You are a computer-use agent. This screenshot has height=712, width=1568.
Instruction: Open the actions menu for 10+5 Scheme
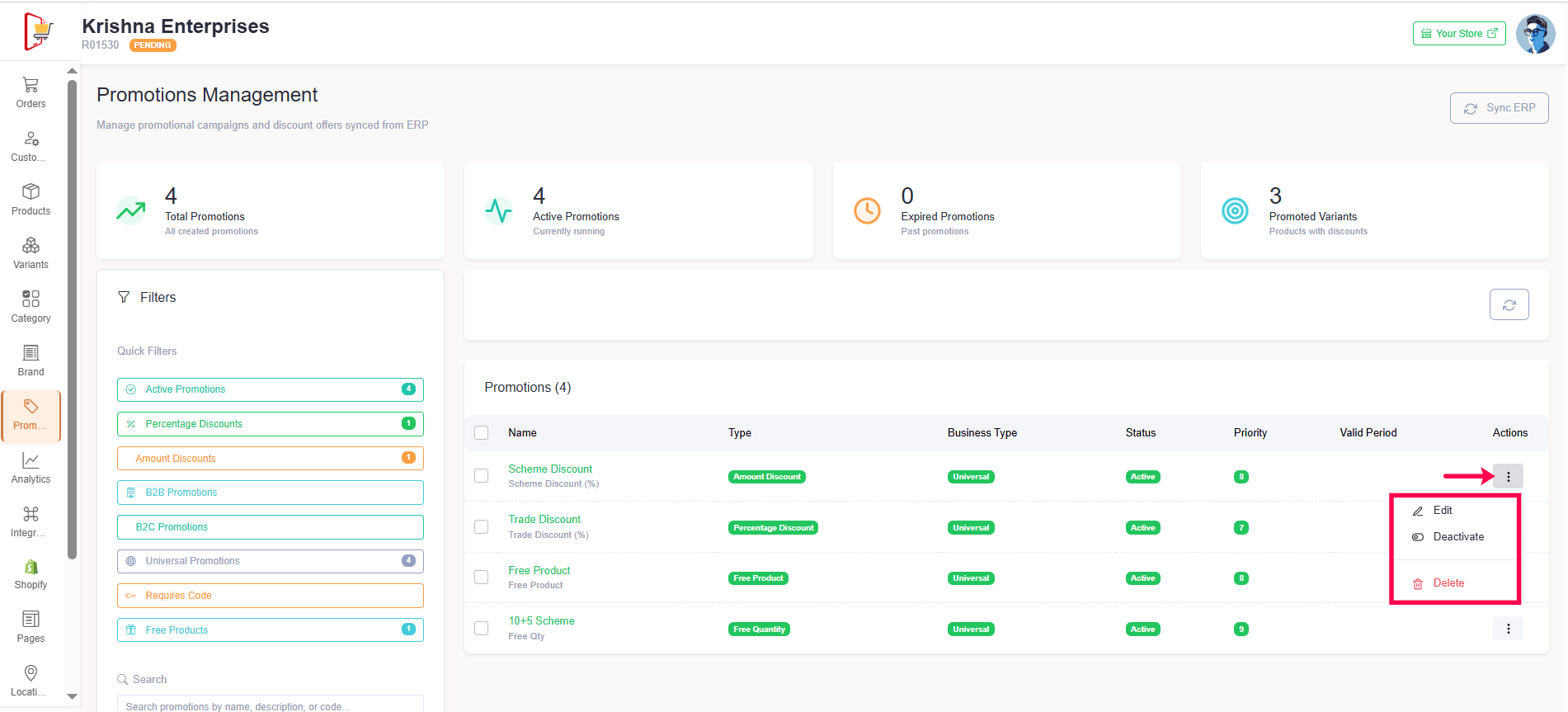pos(1508,629)
